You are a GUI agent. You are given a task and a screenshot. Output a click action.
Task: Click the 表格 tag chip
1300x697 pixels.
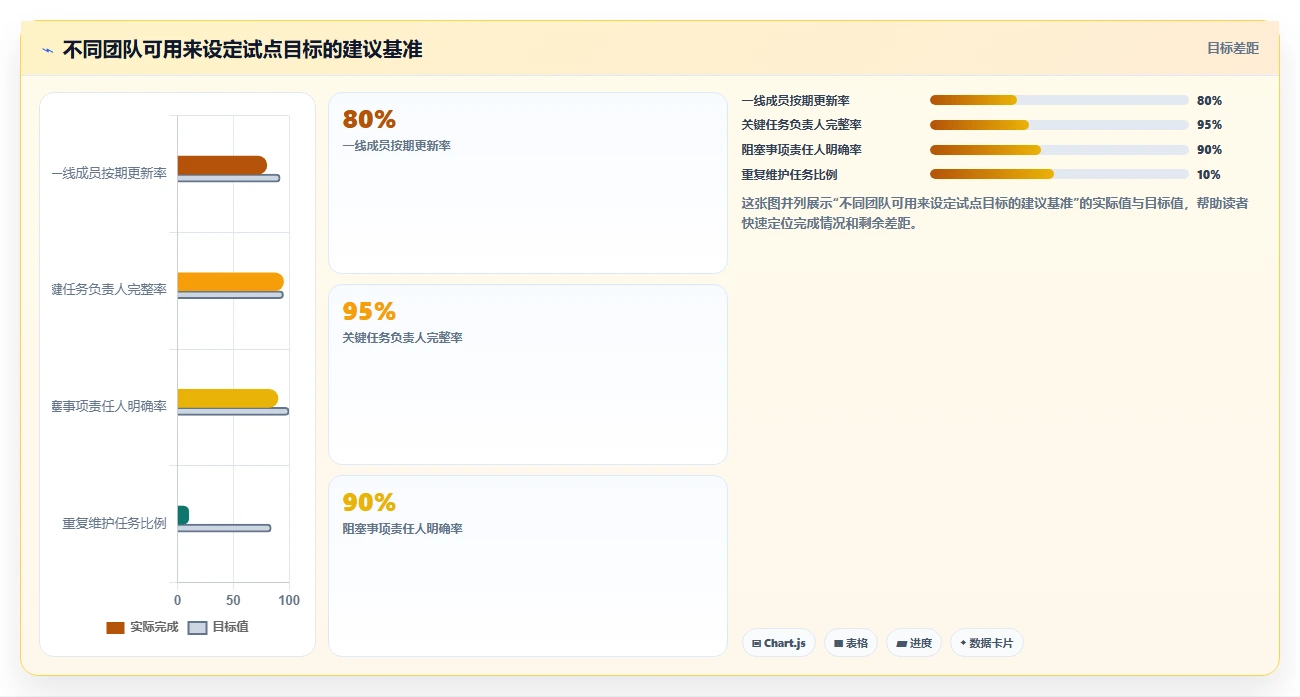851,643
